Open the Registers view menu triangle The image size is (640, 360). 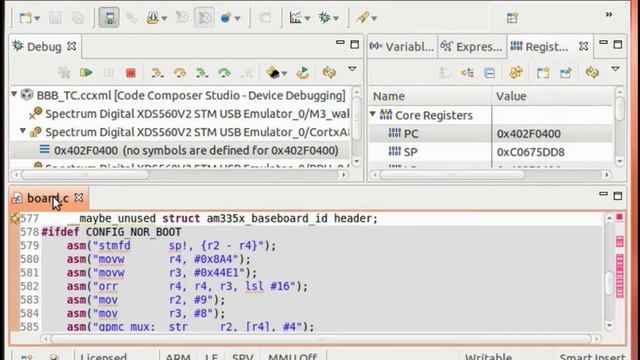point(616,69)
